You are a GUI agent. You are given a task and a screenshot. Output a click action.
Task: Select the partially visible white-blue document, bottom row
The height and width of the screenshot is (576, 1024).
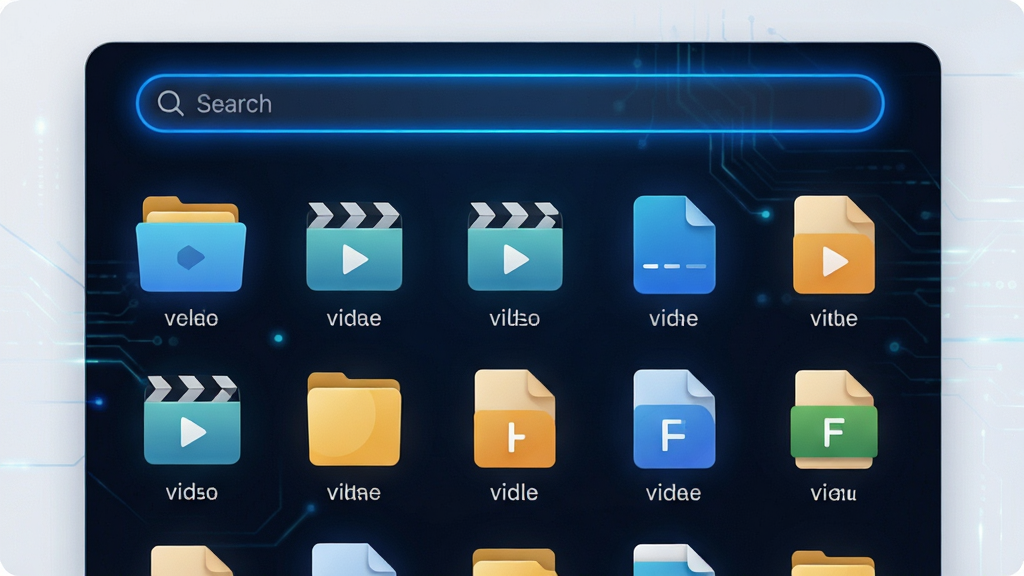[x=674, y=560]
